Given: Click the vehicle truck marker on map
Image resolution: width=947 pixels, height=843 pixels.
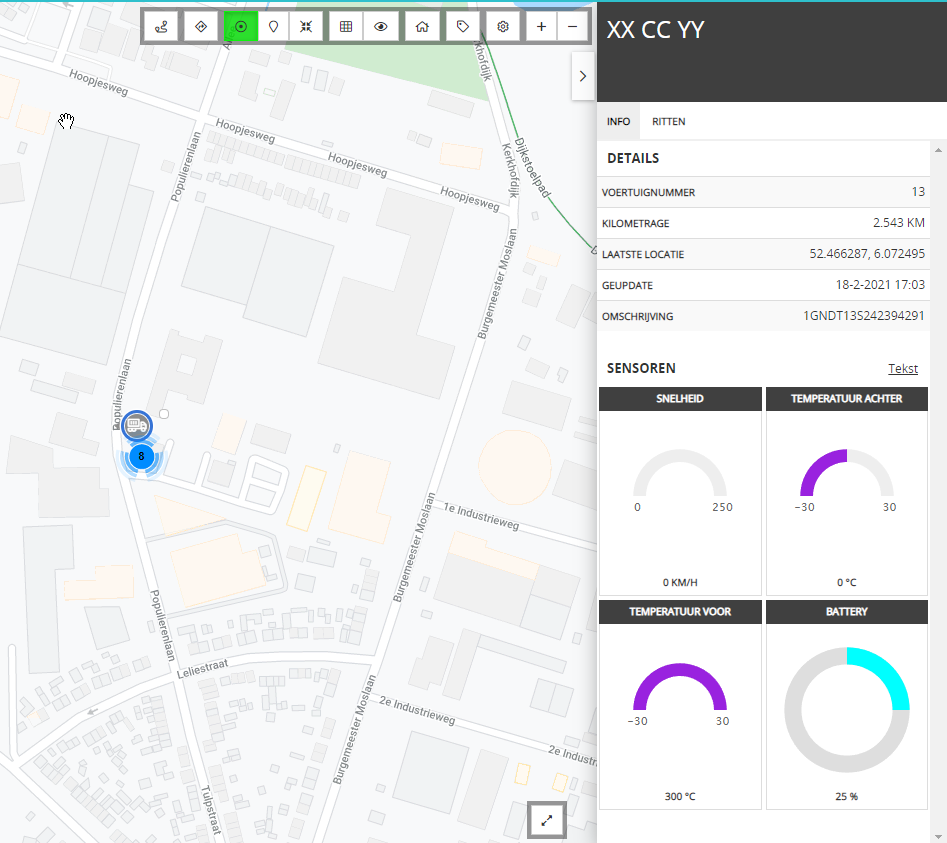Looking at the screenshot, I should (136, 426).
